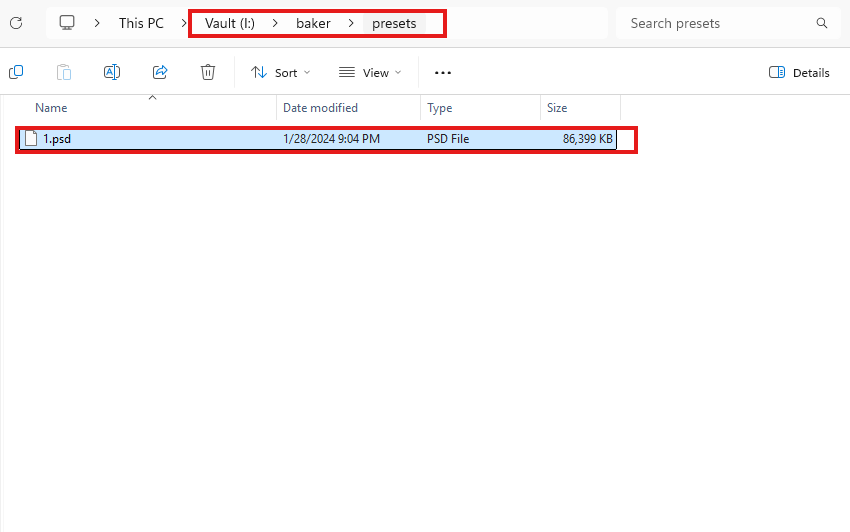850x532 pixels.
Task: Open the Sort dropdown menu
Action: (280, 72)
